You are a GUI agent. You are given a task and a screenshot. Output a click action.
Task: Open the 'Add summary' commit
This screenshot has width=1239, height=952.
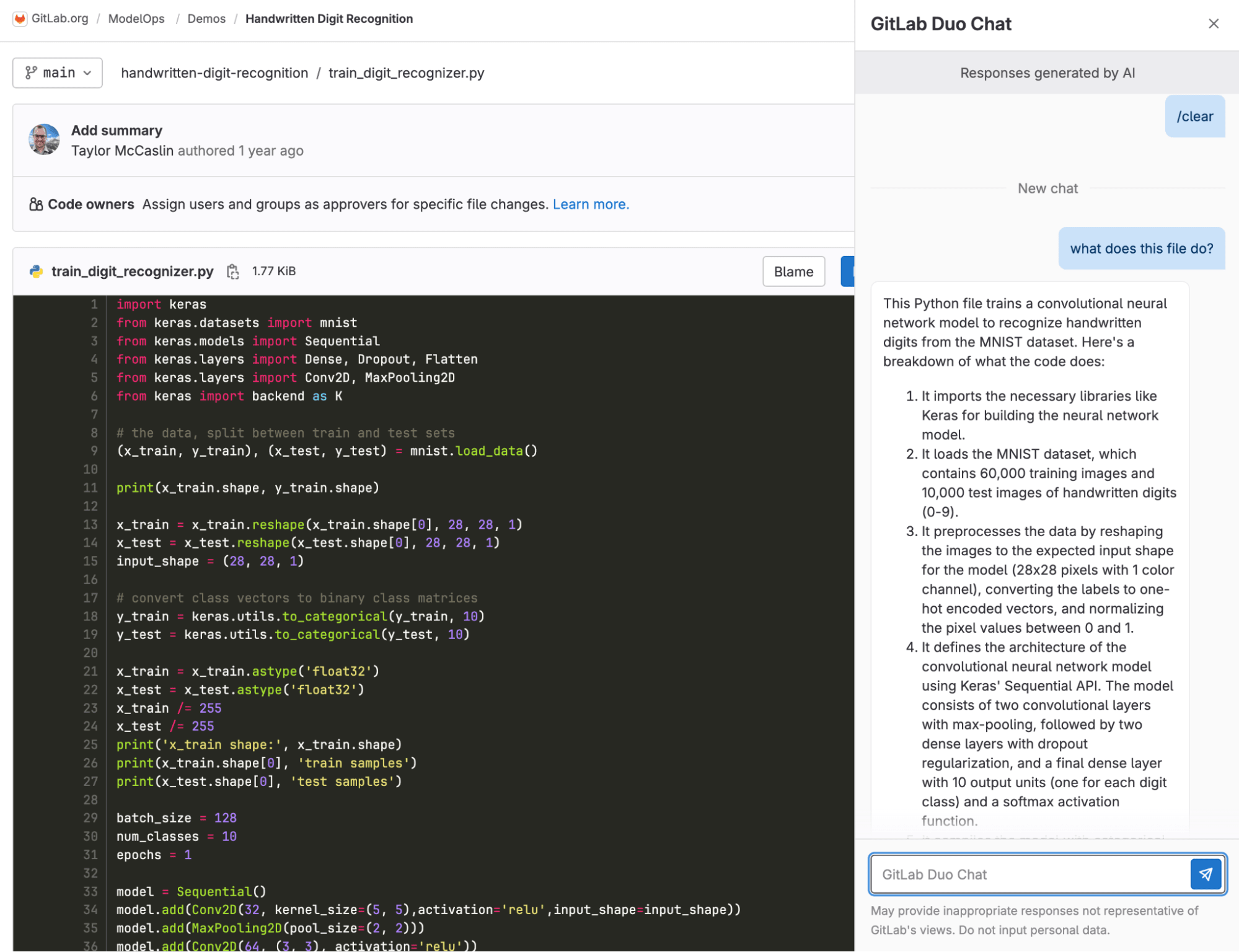click(117, 130)
